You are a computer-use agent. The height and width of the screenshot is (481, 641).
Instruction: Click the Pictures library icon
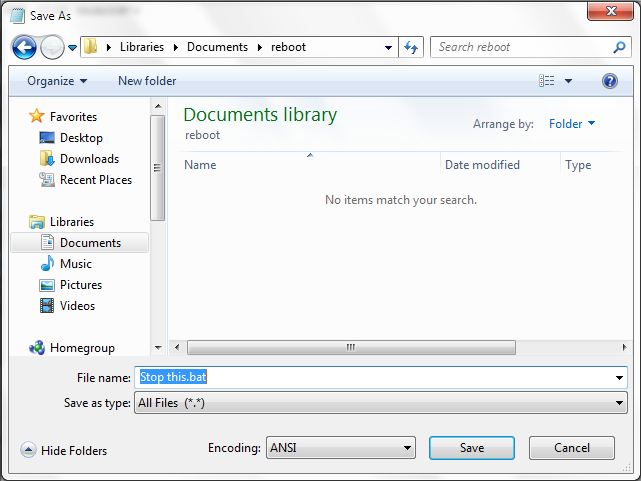(47, 285)
